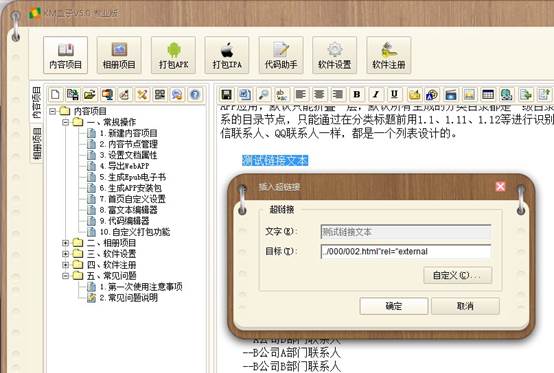Select 2. 常见问题说明 tree item
Screen dimensions: 554x373
click(128, 298)
